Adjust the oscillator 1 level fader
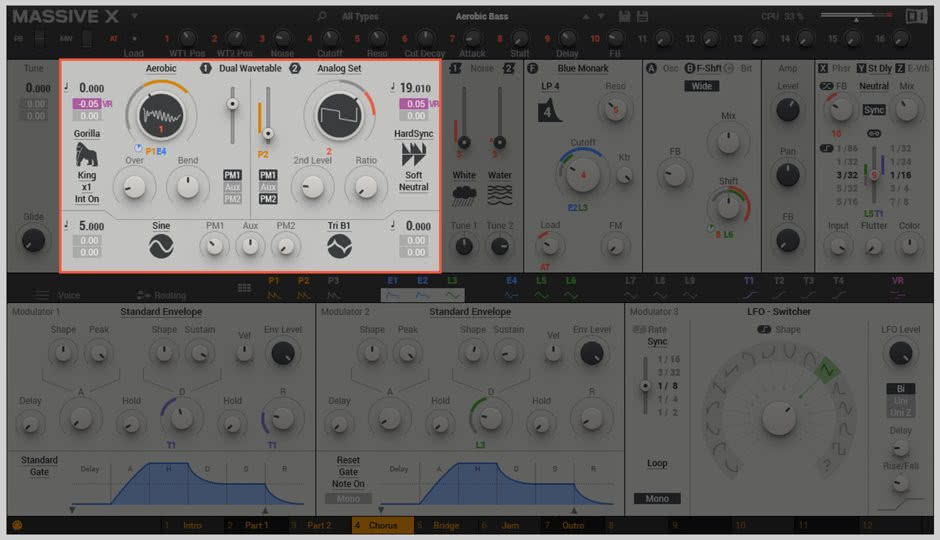The image size is (940, 540). coord(232,104)
